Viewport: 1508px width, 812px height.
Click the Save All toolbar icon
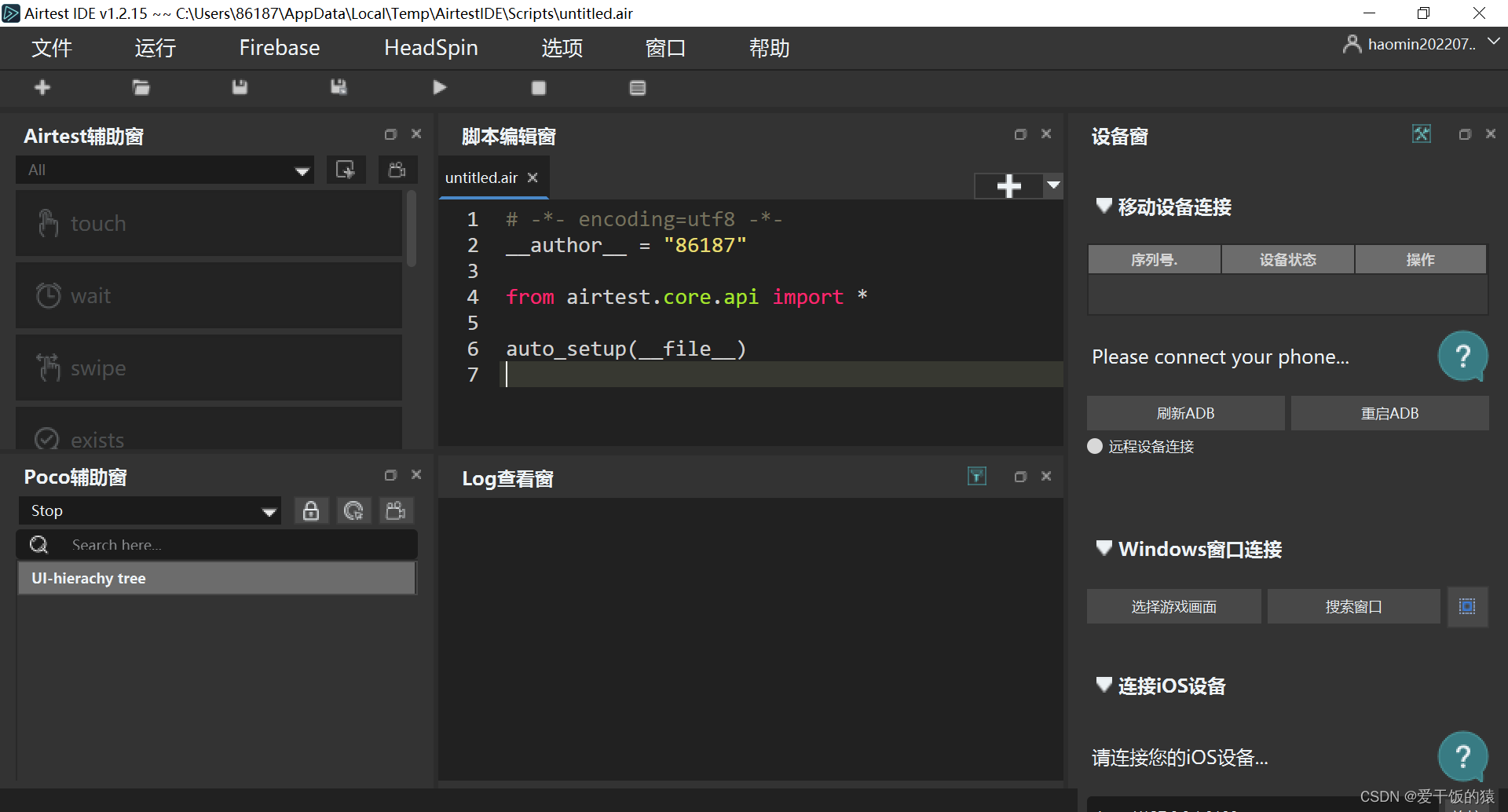click(339, 87)
